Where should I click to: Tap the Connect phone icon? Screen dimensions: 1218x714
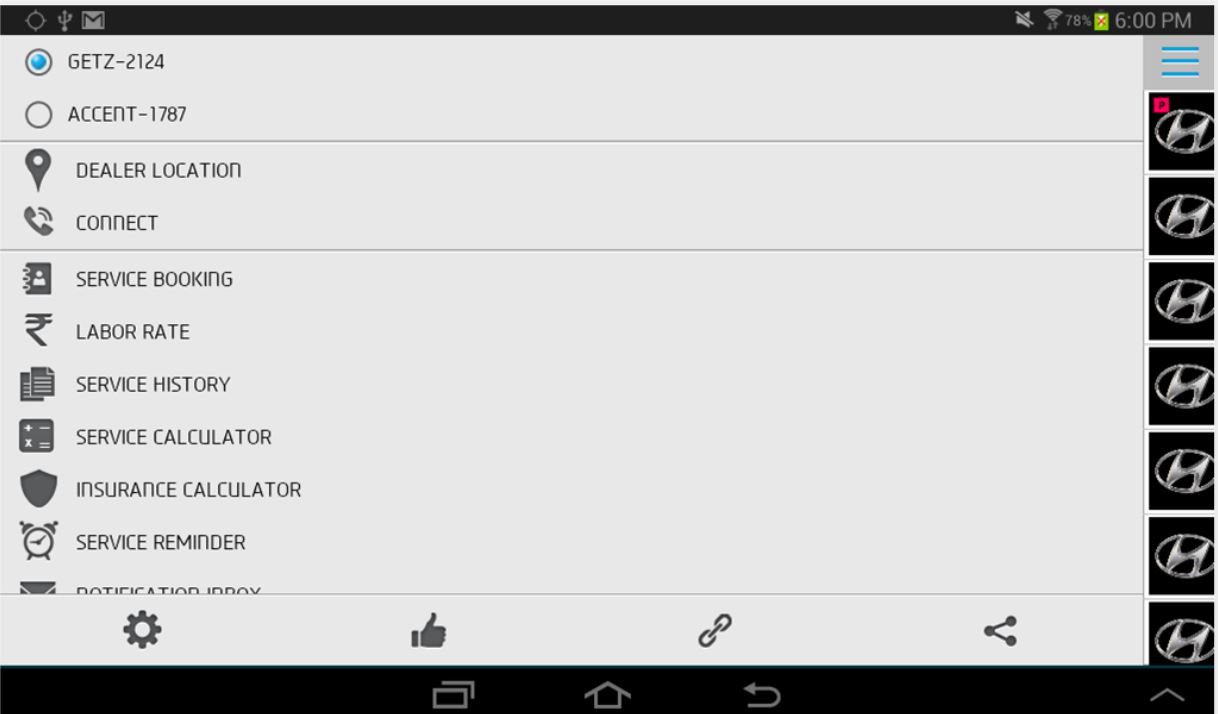coord(38,222)
